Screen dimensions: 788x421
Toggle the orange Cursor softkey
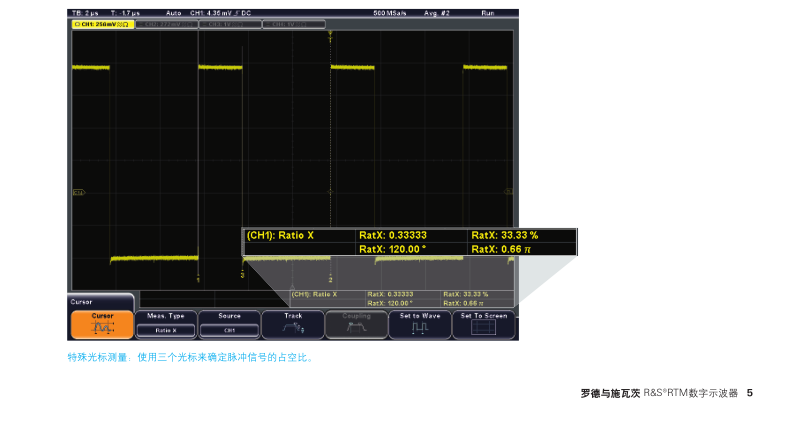click(x=102, y=325)
